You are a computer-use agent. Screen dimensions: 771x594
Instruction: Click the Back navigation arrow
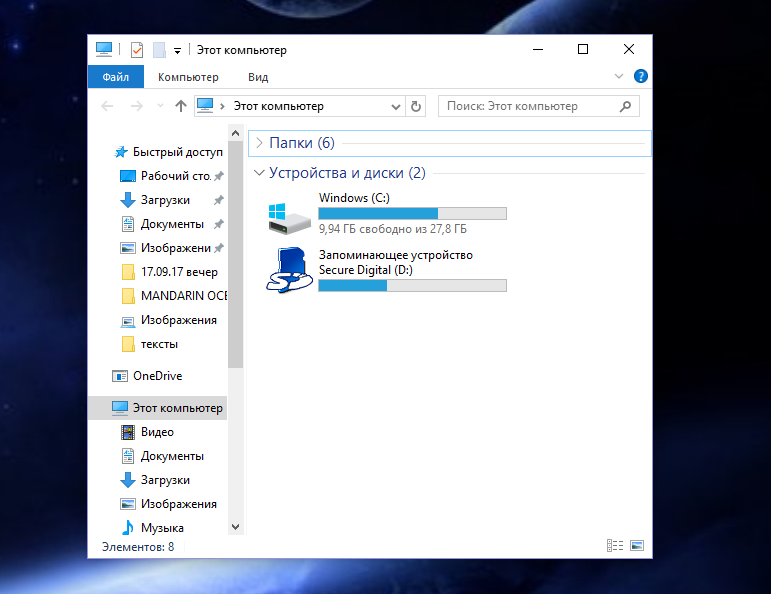pos(107,106)
